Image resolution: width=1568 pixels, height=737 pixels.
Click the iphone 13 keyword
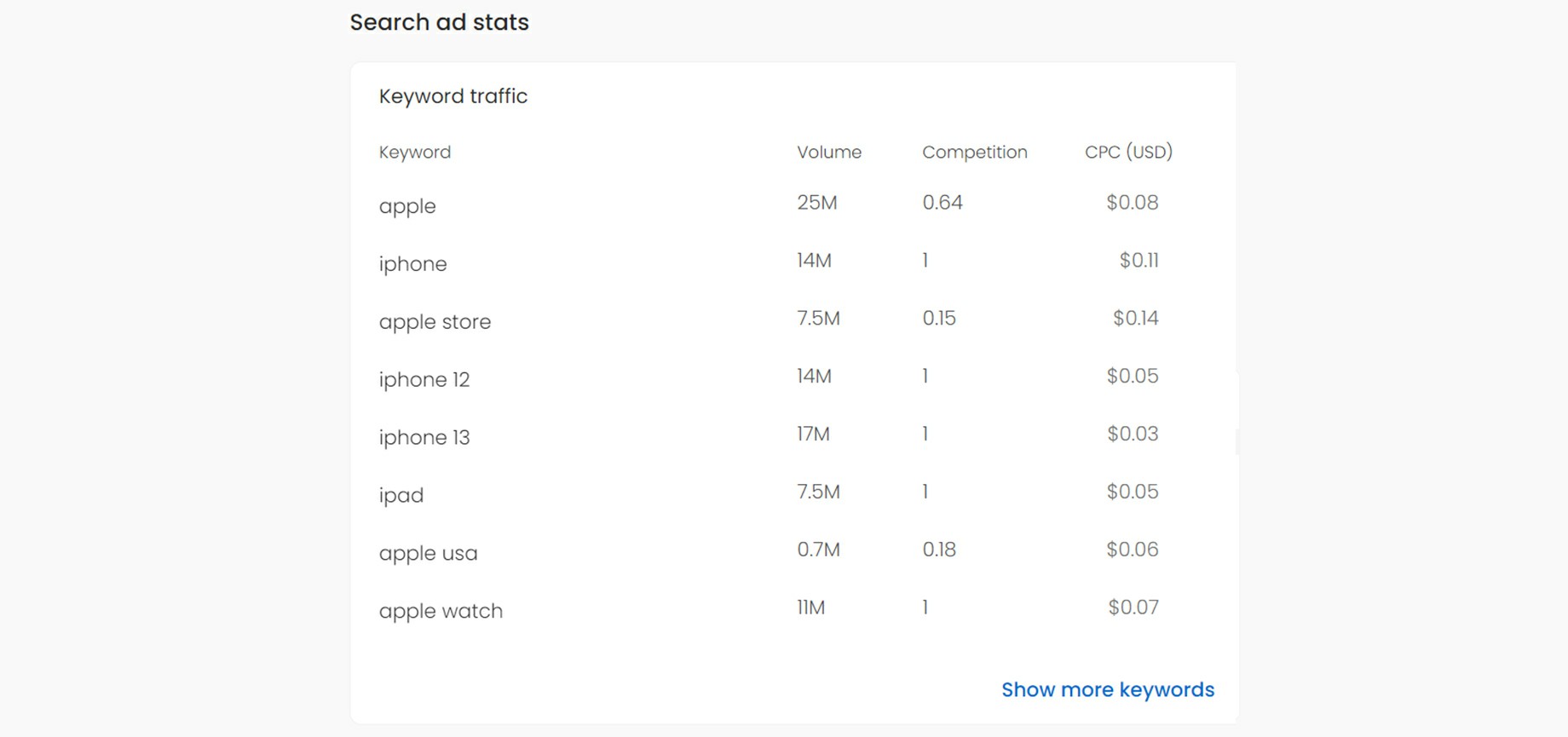pos(424,438)
